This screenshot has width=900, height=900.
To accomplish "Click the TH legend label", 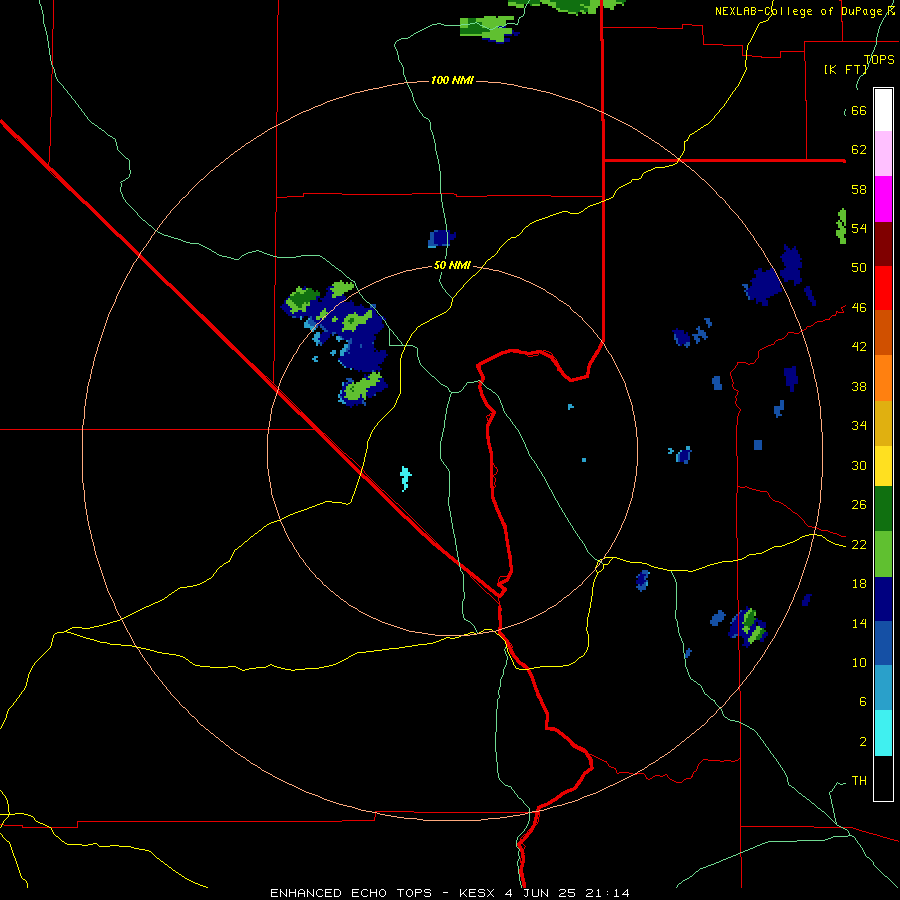I will [x=859, y=781].
